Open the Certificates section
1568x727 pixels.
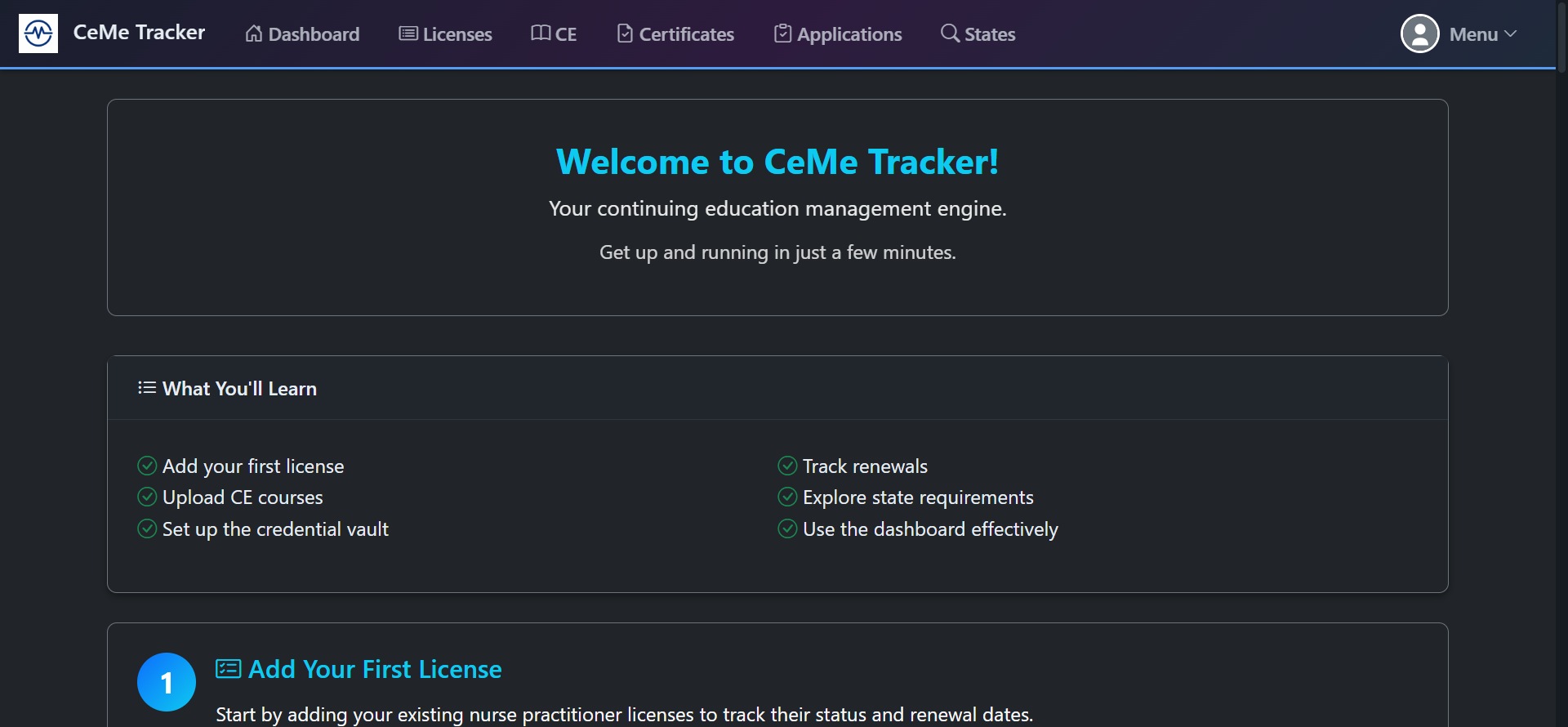click(675, 34)
